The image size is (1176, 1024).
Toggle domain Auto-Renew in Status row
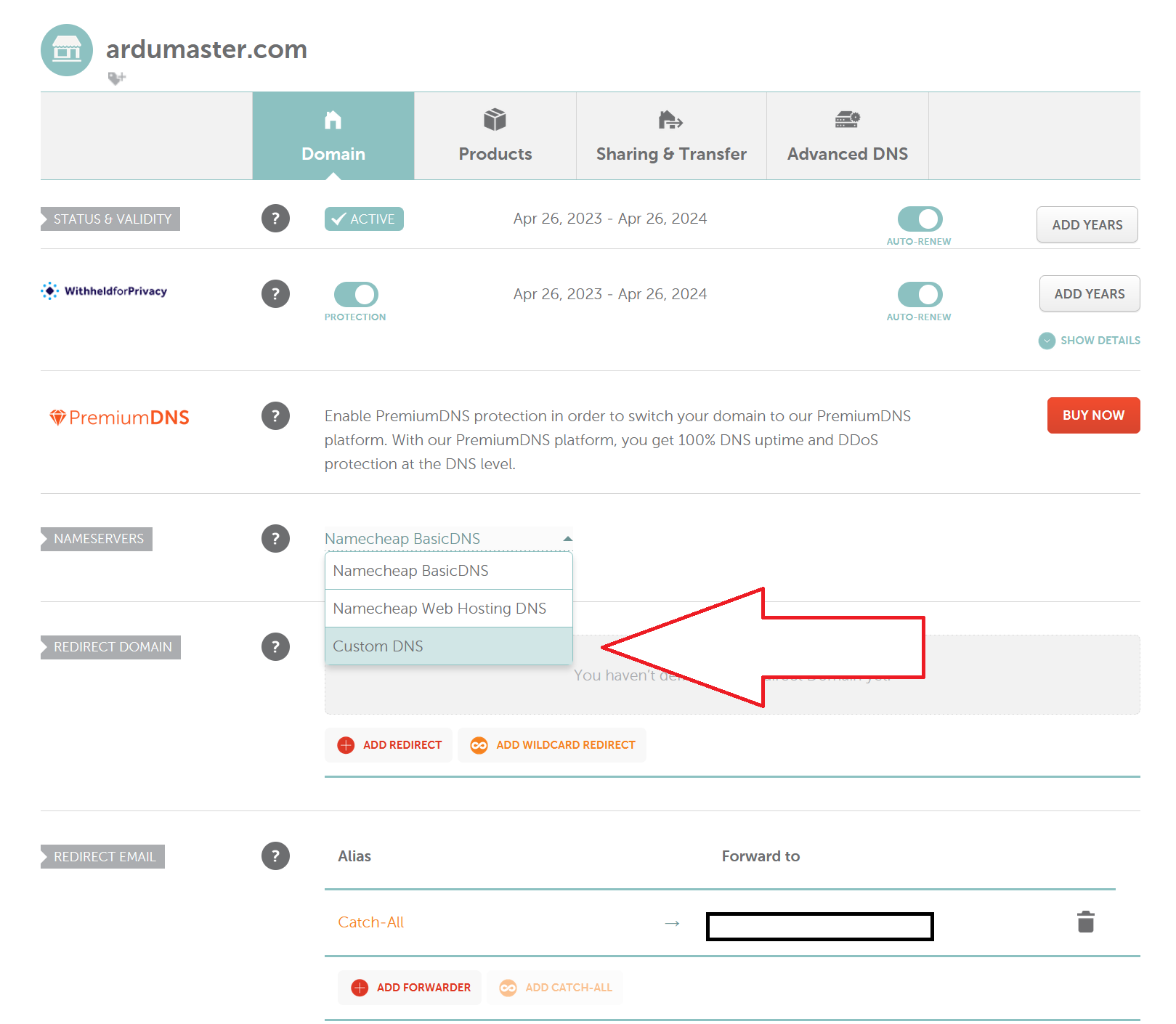[920, 219]
